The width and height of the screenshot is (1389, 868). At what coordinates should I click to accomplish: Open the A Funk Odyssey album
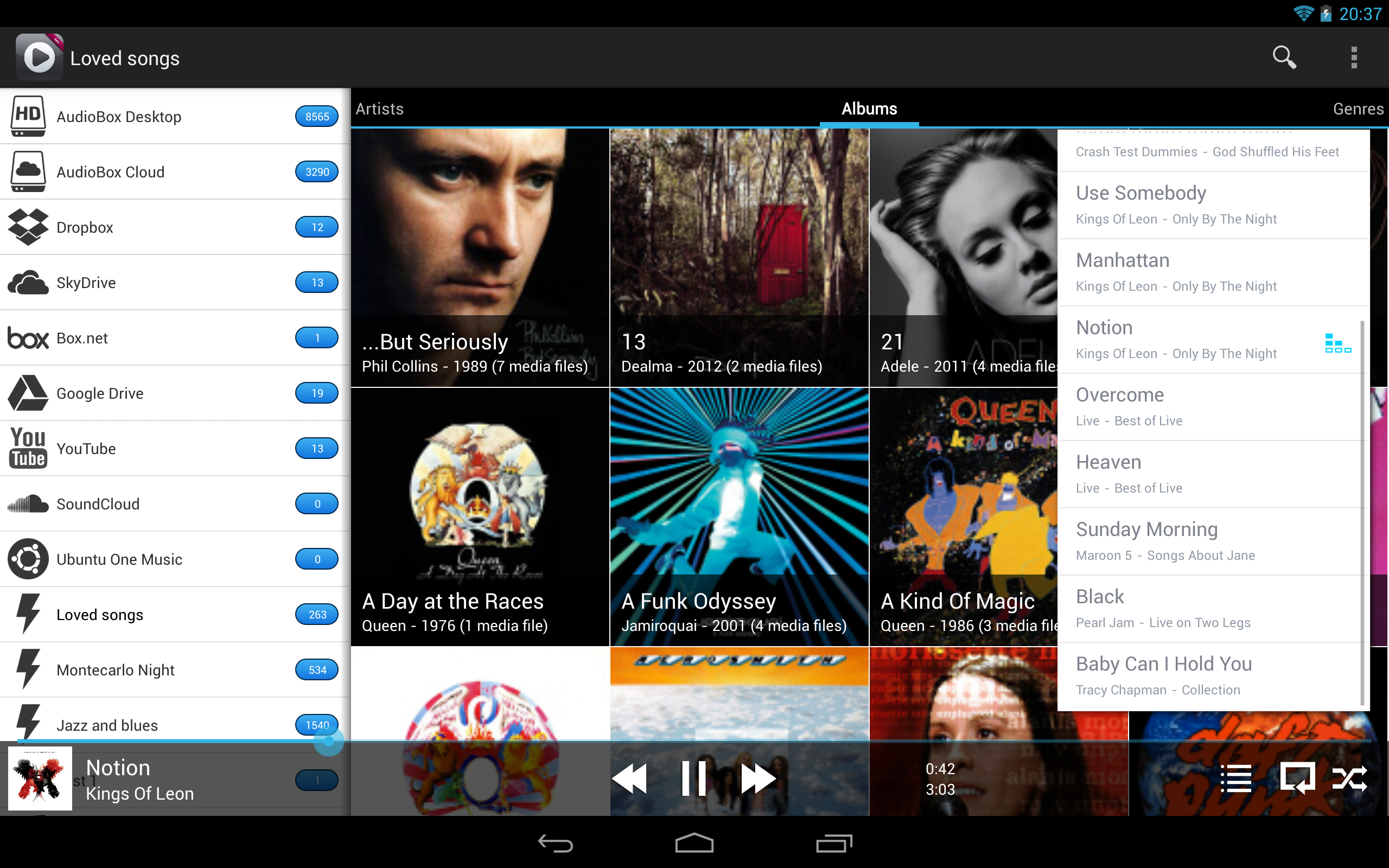tap(738, 516)
